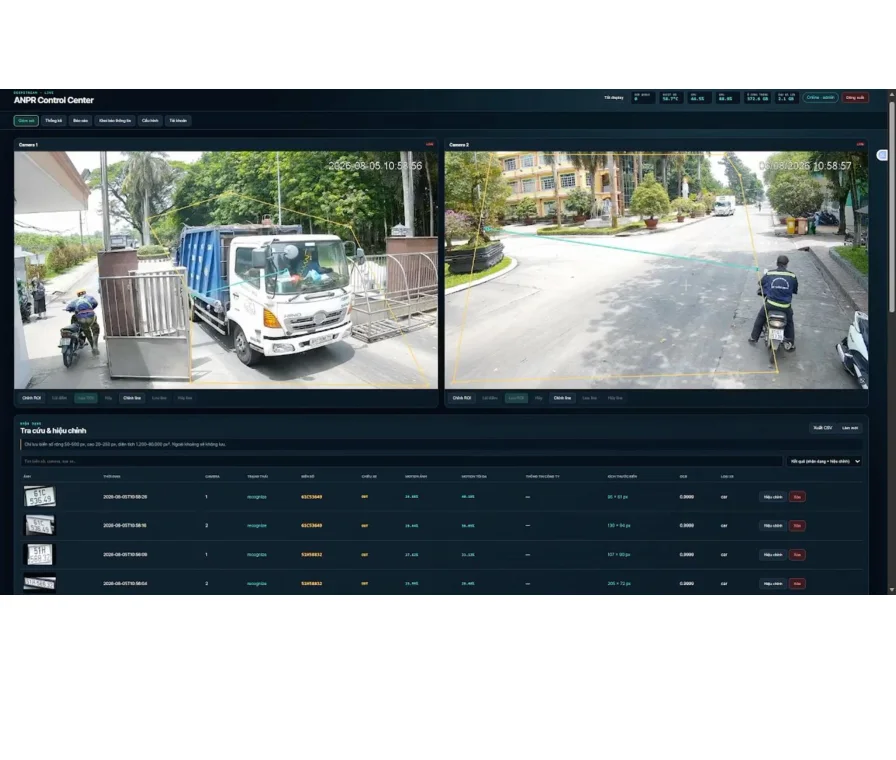Viewport: 896px width, 760px height.
Task: Click Chỉnh line under Camera 2
Action: tap(562, 398)
